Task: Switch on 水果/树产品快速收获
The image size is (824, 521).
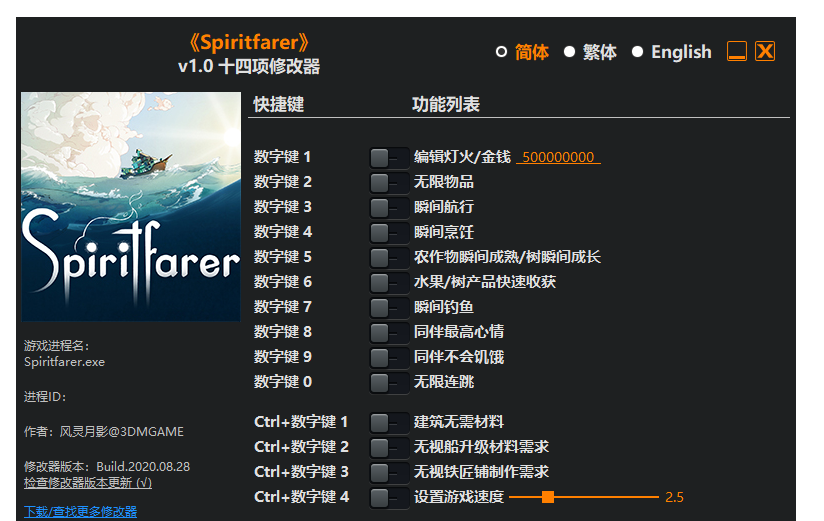Action: coord(389,282)
